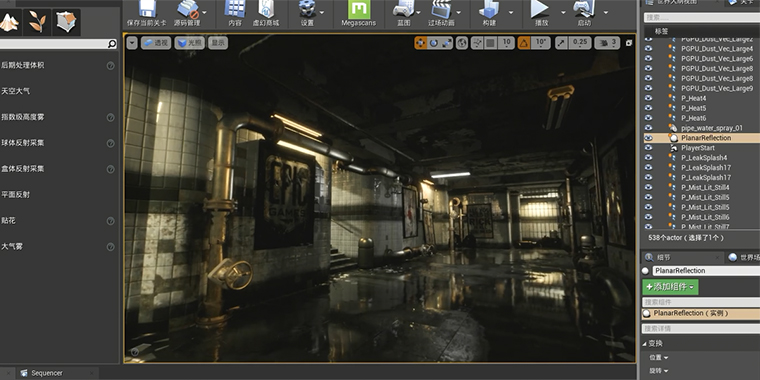Select the translate gizmo tool in viewport

pos(421,43)
